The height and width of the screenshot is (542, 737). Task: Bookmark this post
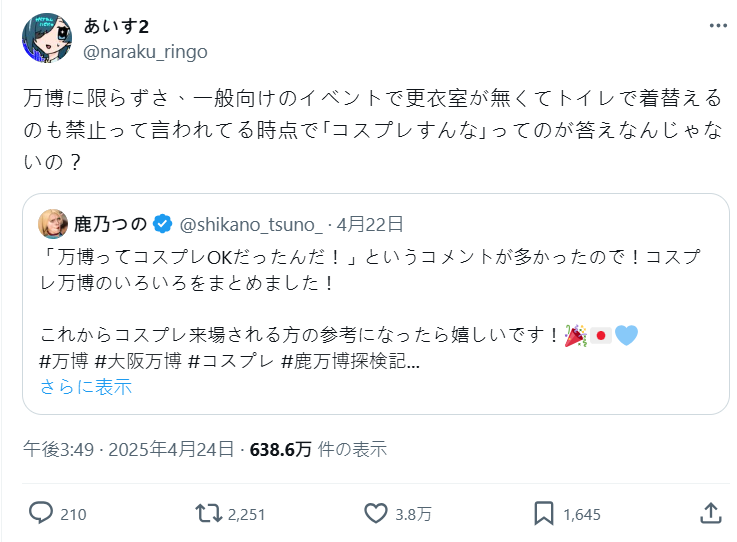coord(543,514)
